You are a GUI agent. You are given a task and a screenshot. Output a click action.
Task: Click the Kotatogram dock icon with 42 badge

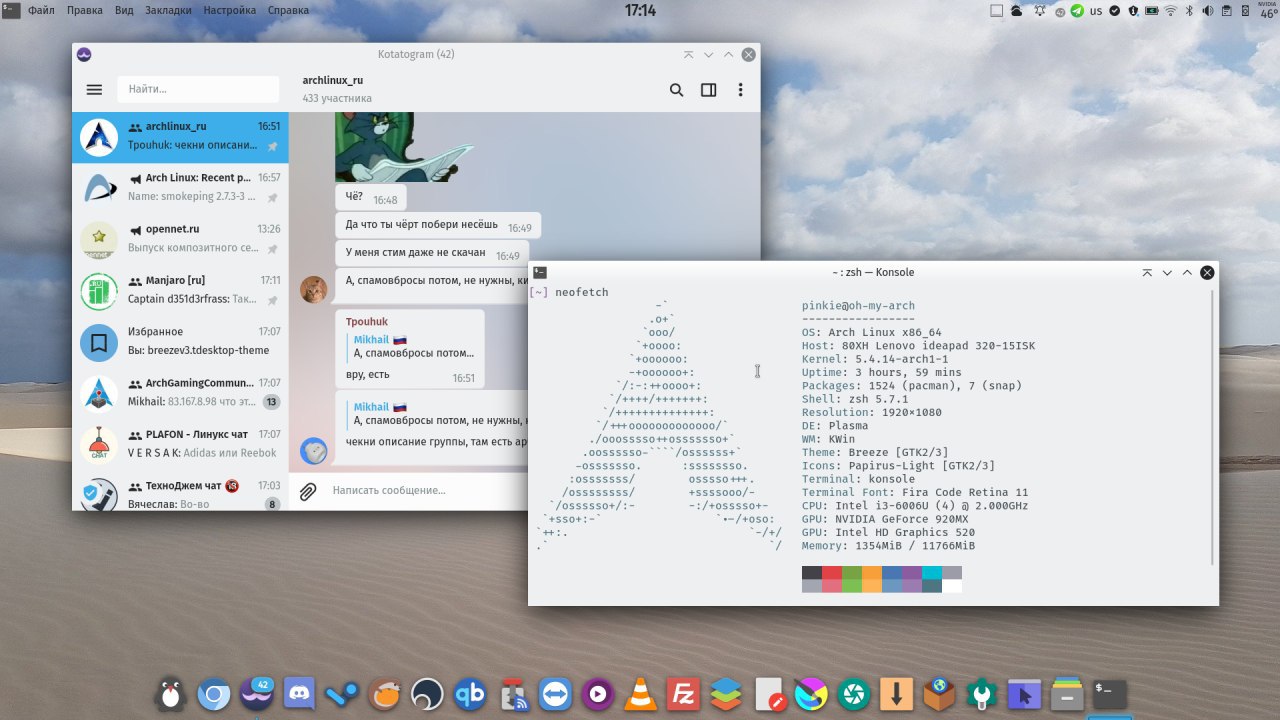coord(257,693)
